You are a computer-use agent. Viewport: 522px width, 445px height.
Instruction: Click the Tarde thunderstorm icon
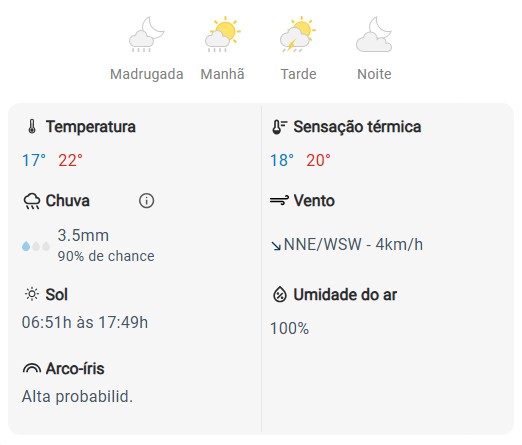298,34
